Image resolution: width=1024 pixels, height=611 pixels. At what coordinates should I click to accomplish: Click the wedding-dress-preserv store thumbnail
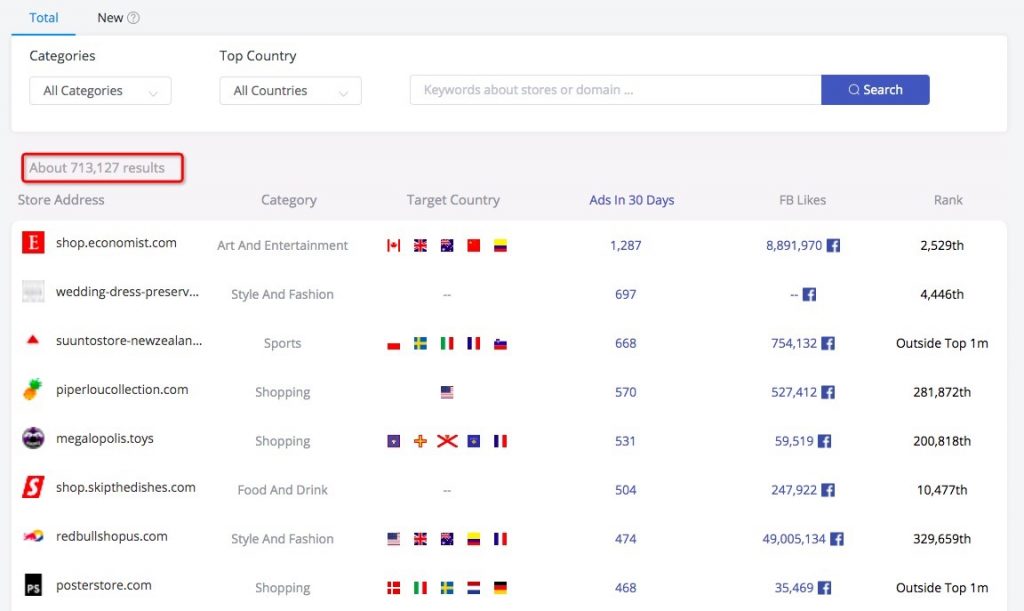click(33, 291)
